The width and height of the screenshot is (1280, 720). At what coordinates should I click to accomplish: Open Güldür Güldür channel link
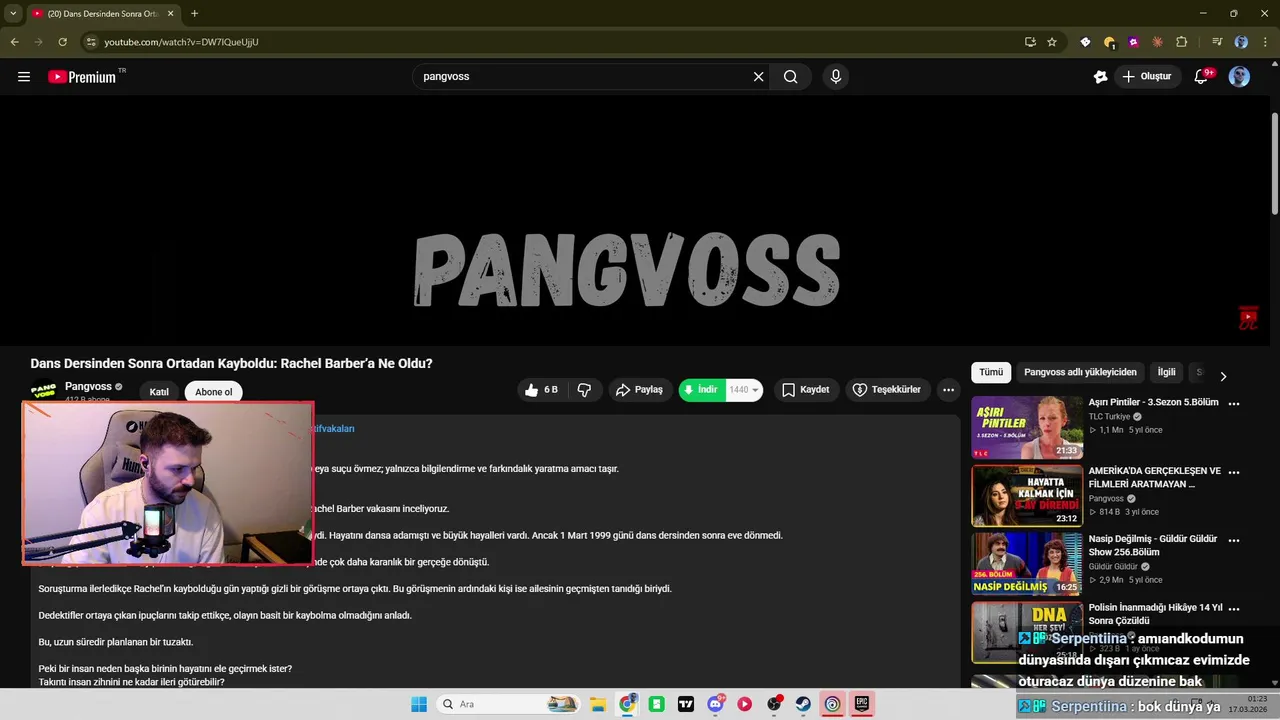1111,566
